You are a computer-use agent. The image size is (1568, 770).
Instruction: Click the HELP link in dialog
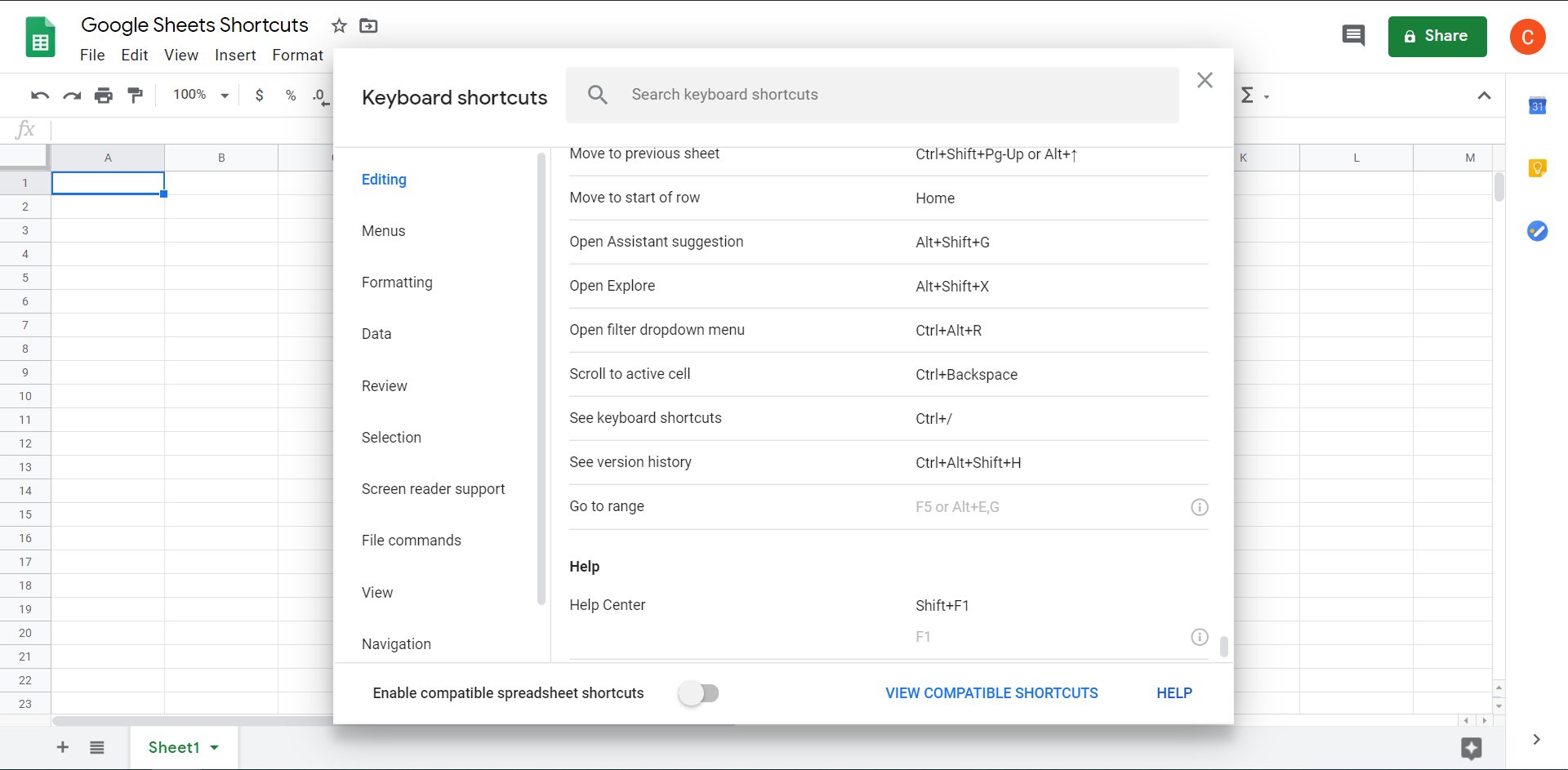pyautogui.click(x=1174, y=693)
